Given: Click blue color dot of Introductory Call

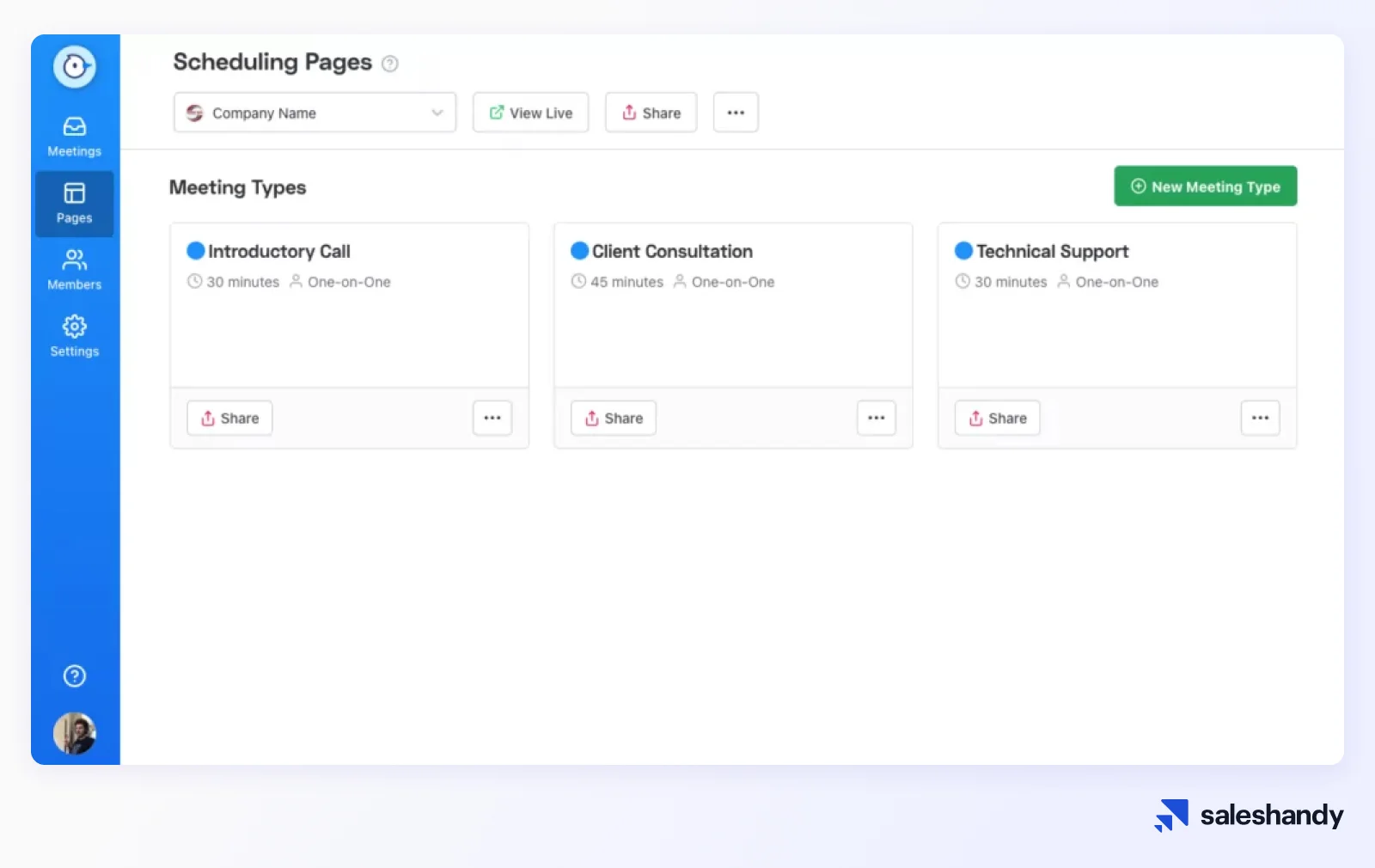Looking at the screenshot, I should pos(196,251).
